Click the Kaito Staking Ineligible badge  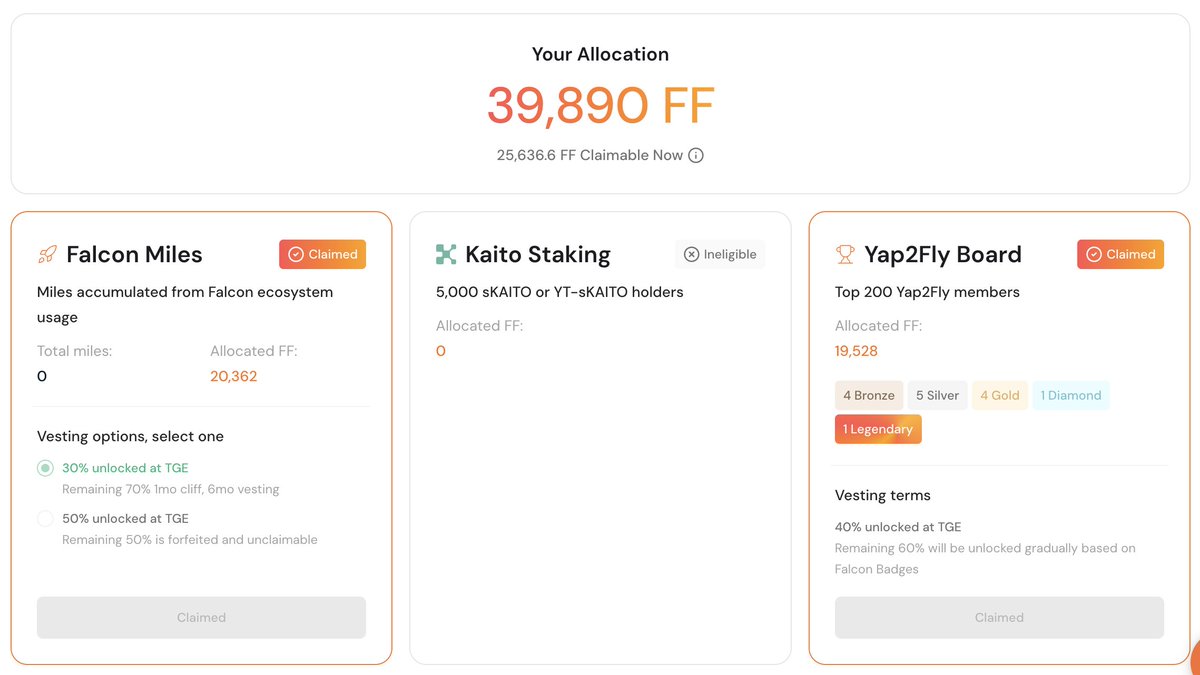[720, 254]
